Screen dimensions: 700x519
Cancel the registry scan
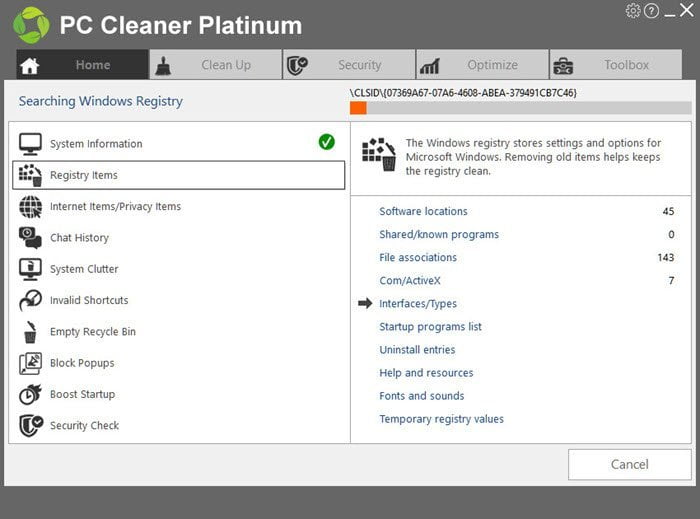pyautogui.click(x=629, y=465)
